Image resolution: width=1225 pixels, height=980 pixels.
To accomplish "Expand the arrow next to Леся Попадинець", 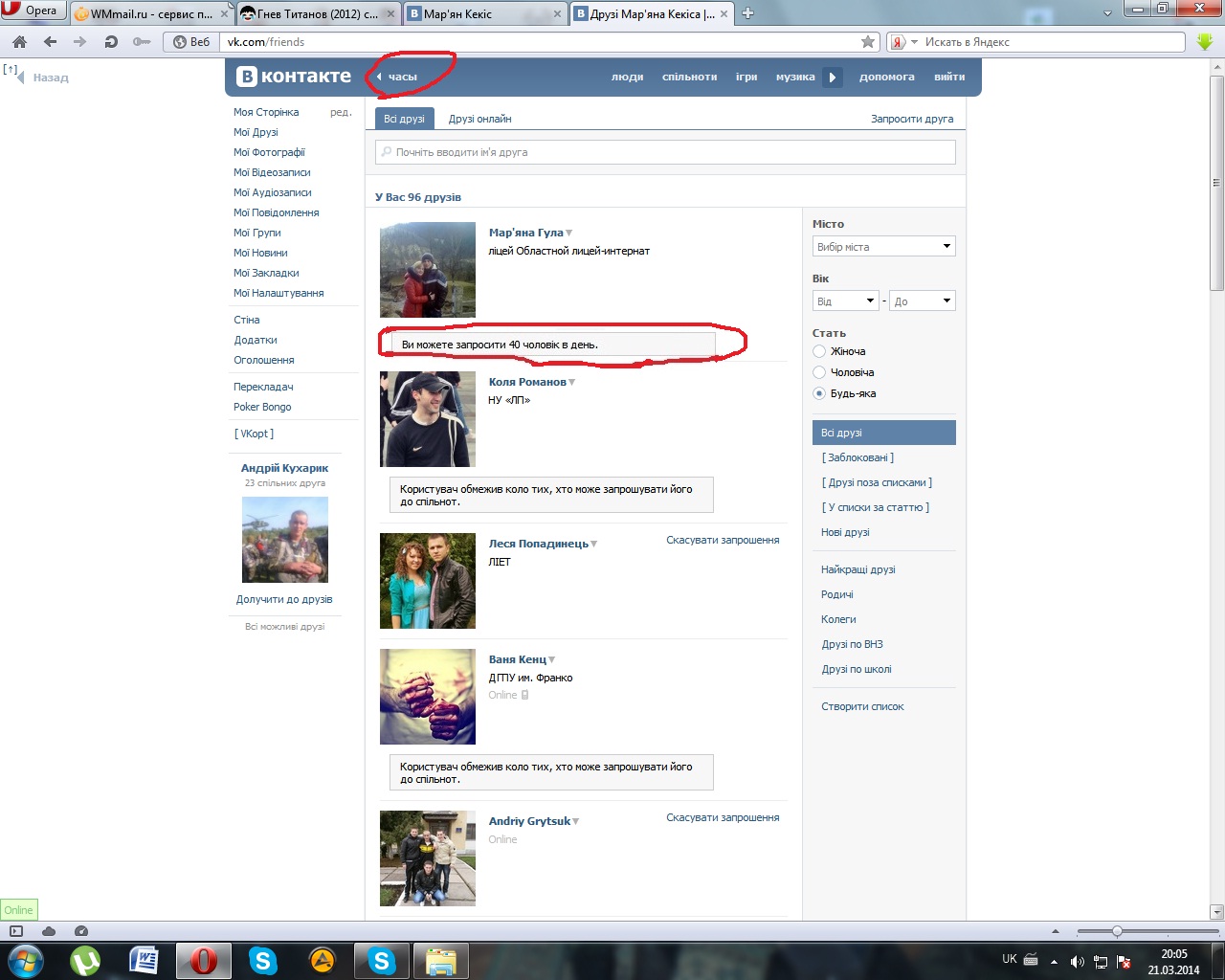I will click(x=594, y=545).
